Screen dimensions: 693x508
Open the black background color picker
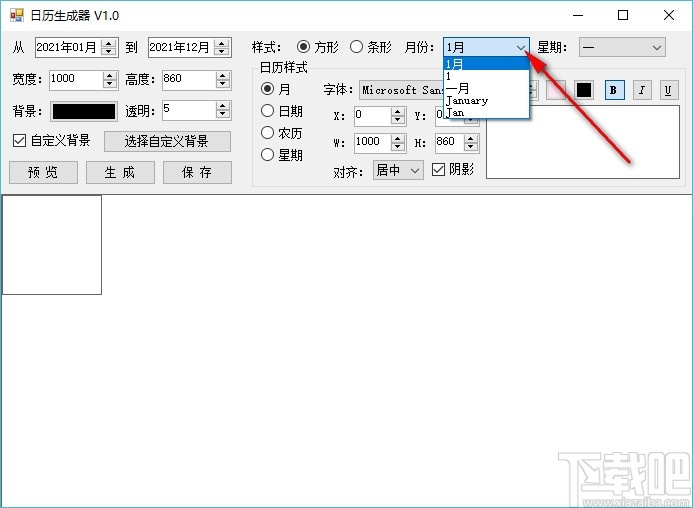(84, 111)
